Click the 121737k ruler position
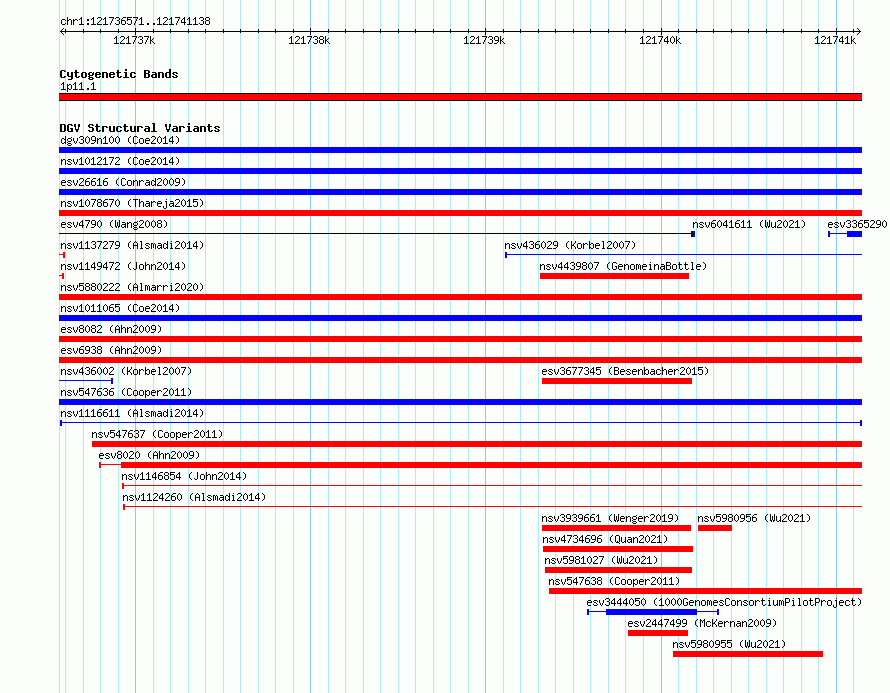The width and height of the screenshot is (890, 693). coord(134,40)
